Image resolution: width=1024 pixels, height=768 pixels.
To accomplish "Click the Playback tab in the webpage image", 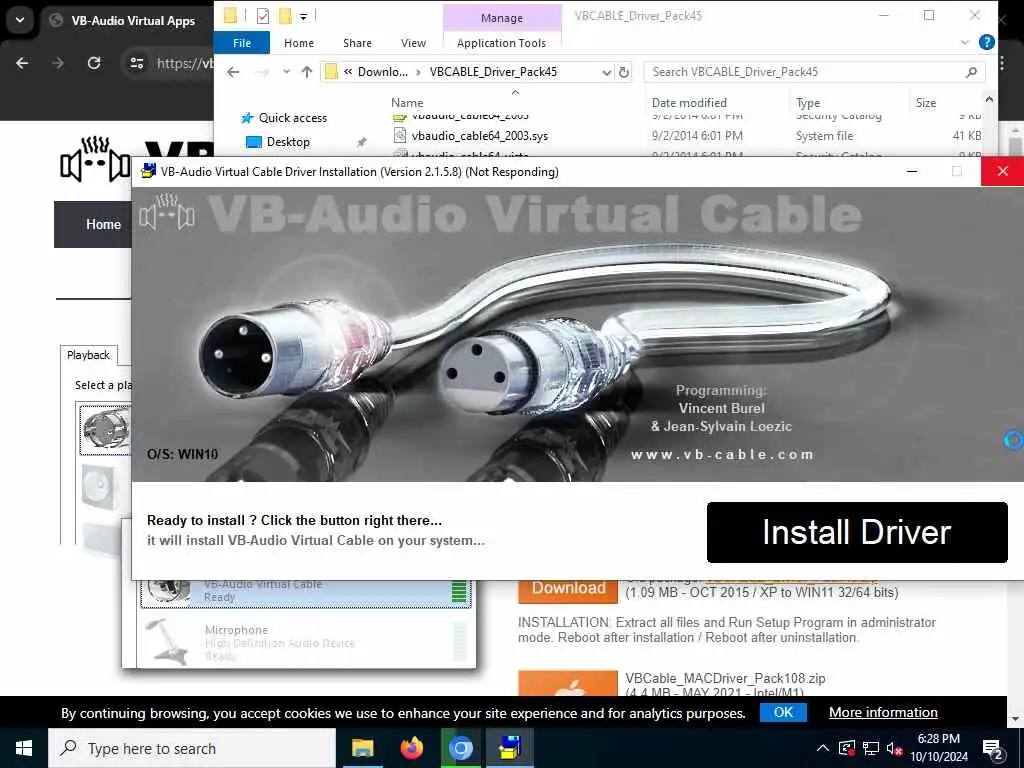I will click(88, 355).
